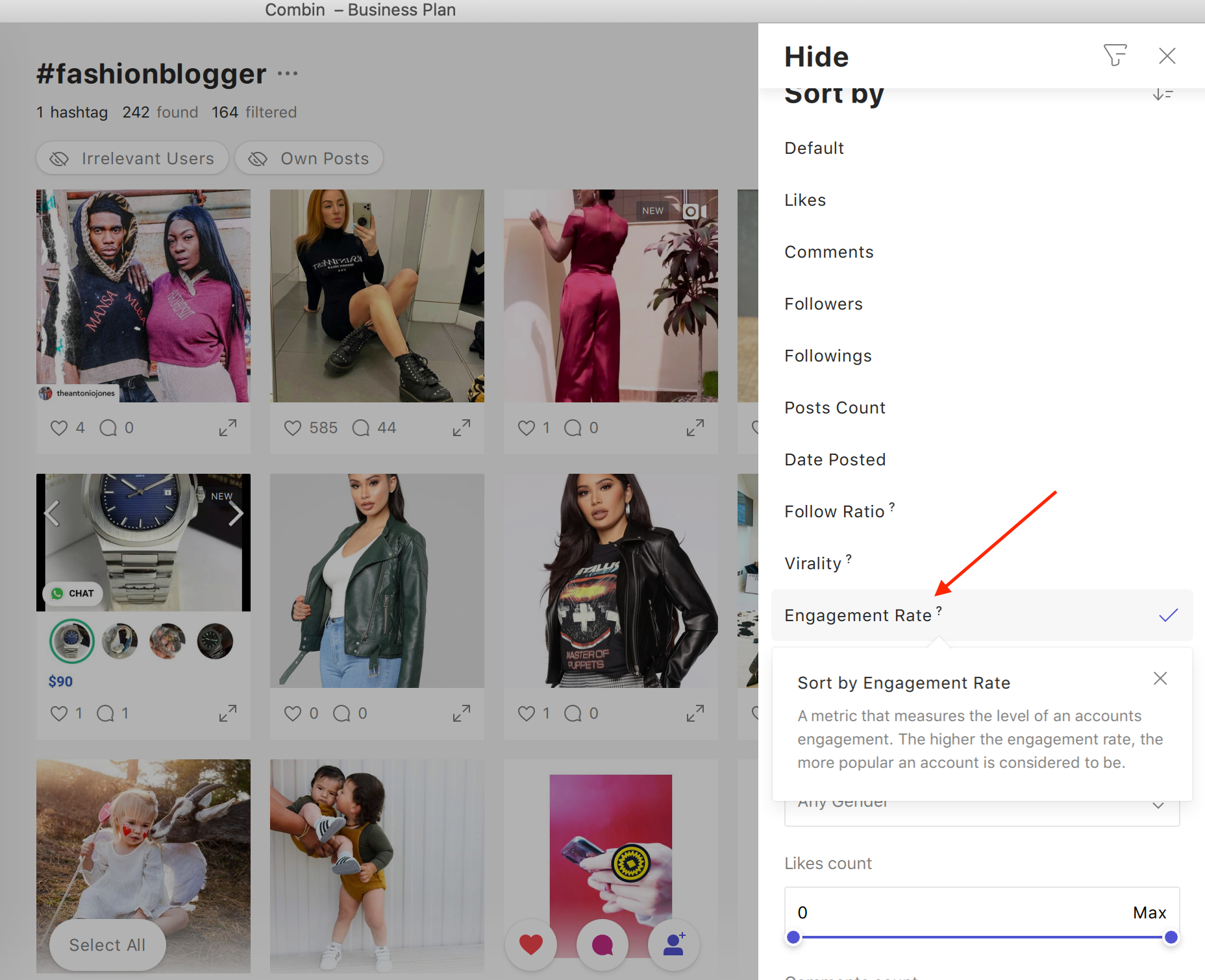The image size is (1205, 980).
Task: Sort posts by Followings
Action: tap(982, 356)
